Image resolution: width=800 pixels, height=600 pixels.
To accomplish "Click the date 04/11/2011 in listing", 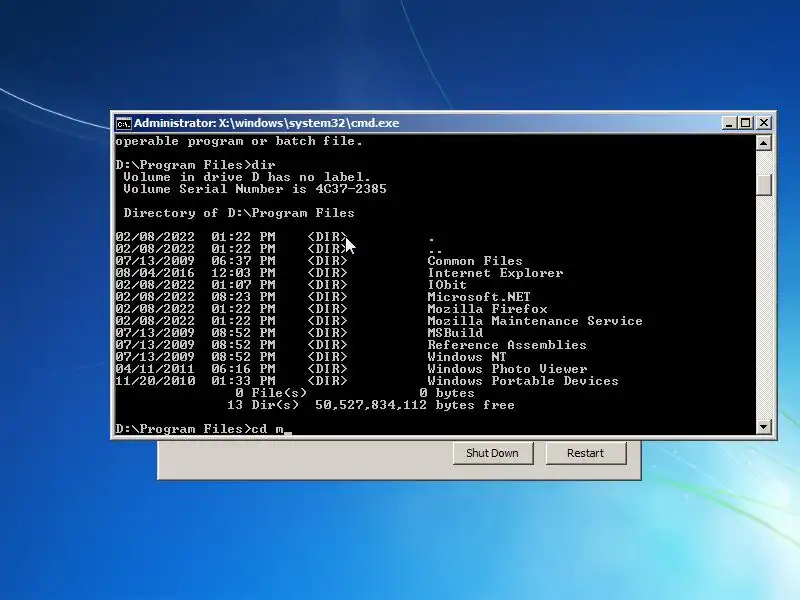I will point(155,369).
